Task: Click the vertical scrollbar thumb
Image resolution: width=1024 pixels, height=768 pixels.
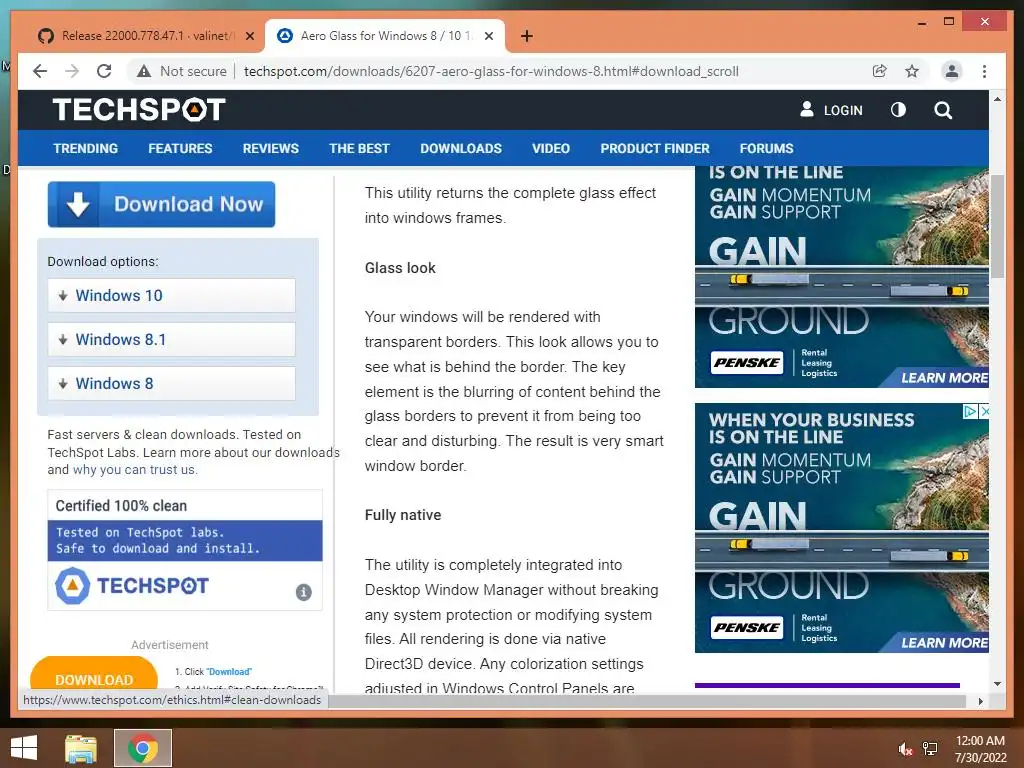Action: 997,226
